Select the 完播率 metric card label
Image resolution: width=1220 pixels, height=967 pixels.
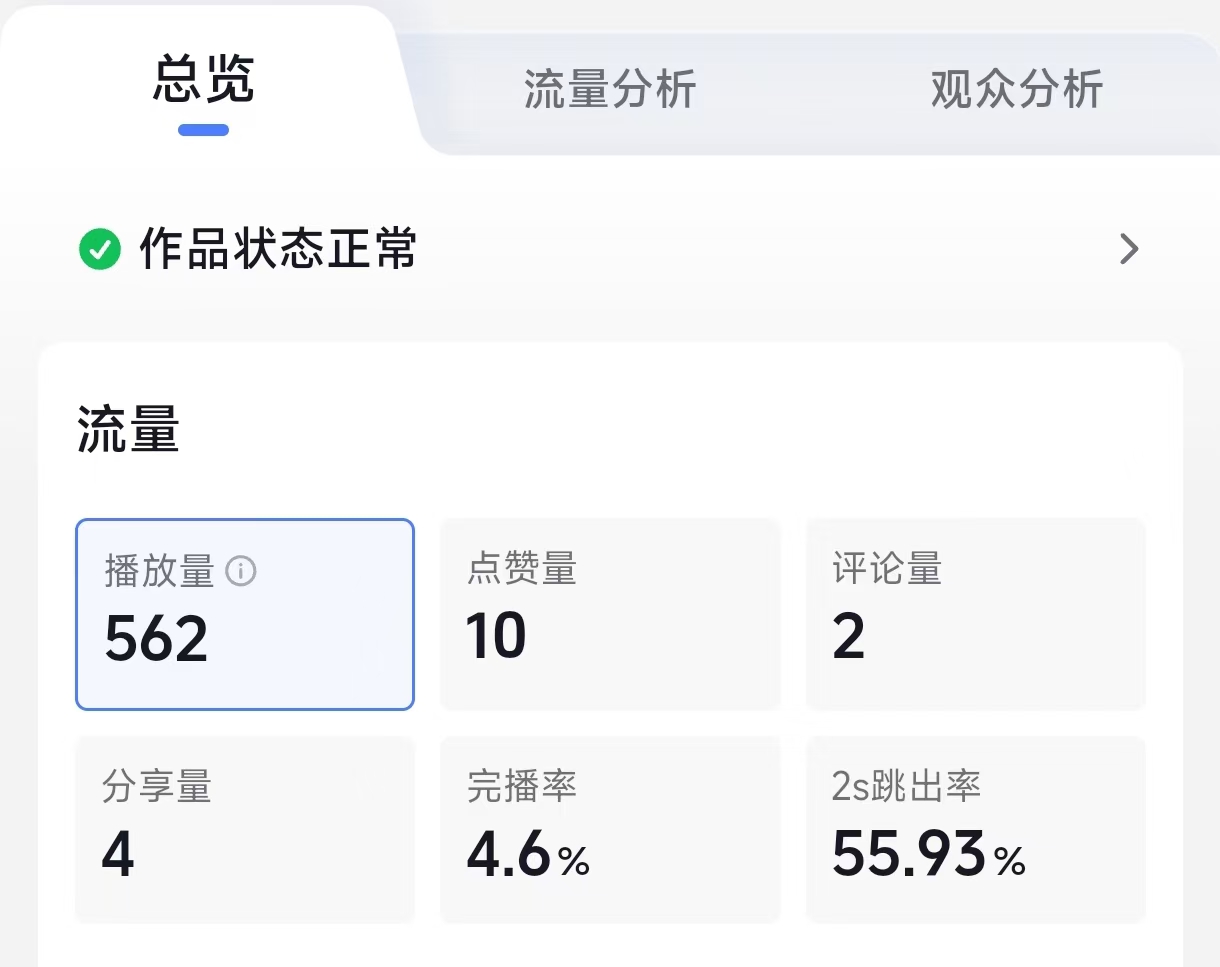coord(522,787)
